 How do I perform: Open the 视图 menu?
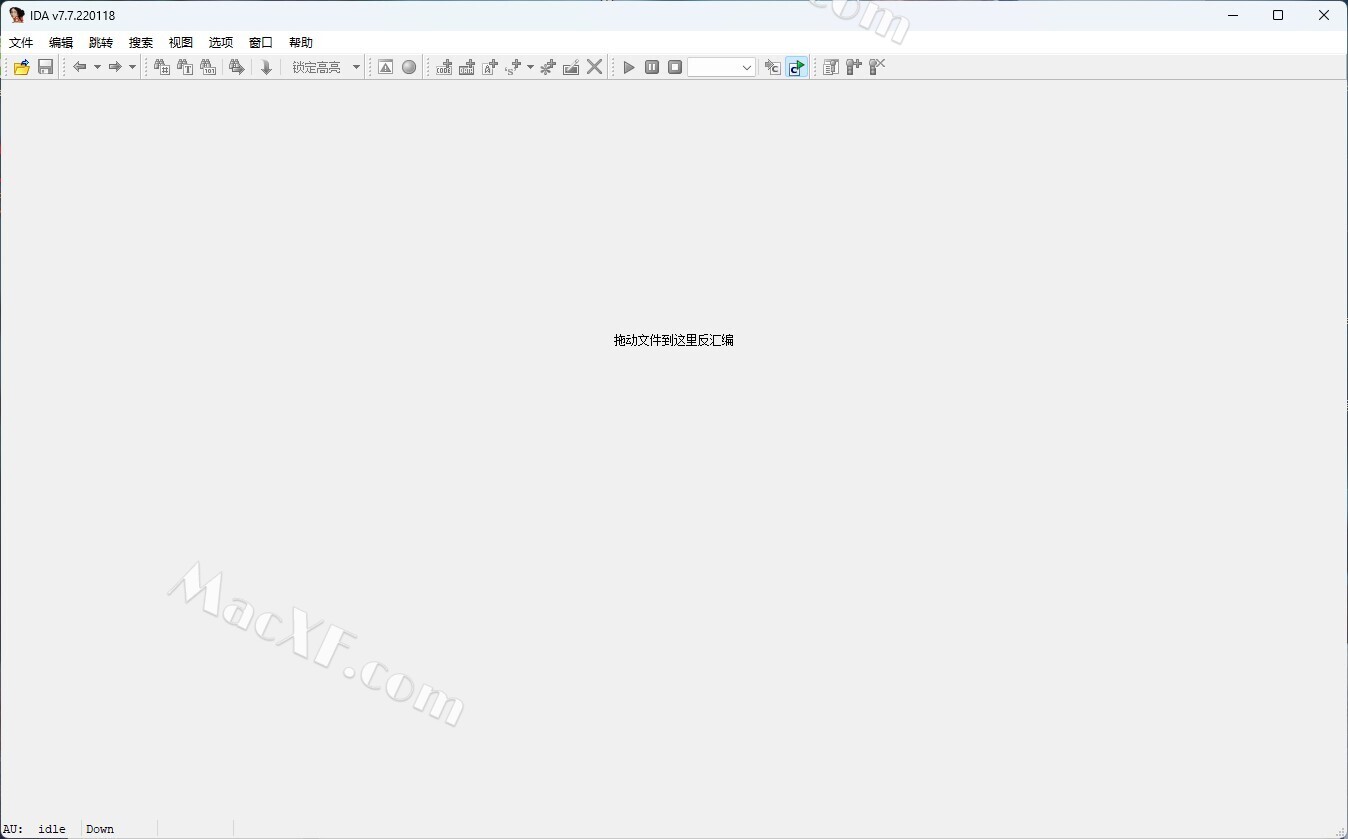tap(181, 42)
